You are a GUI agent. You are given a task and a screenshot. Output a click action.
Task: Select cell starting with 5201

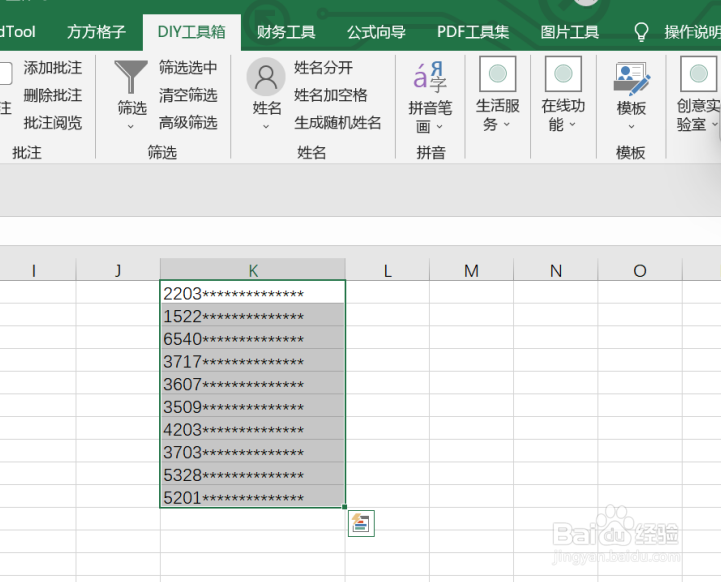(253, 496)
